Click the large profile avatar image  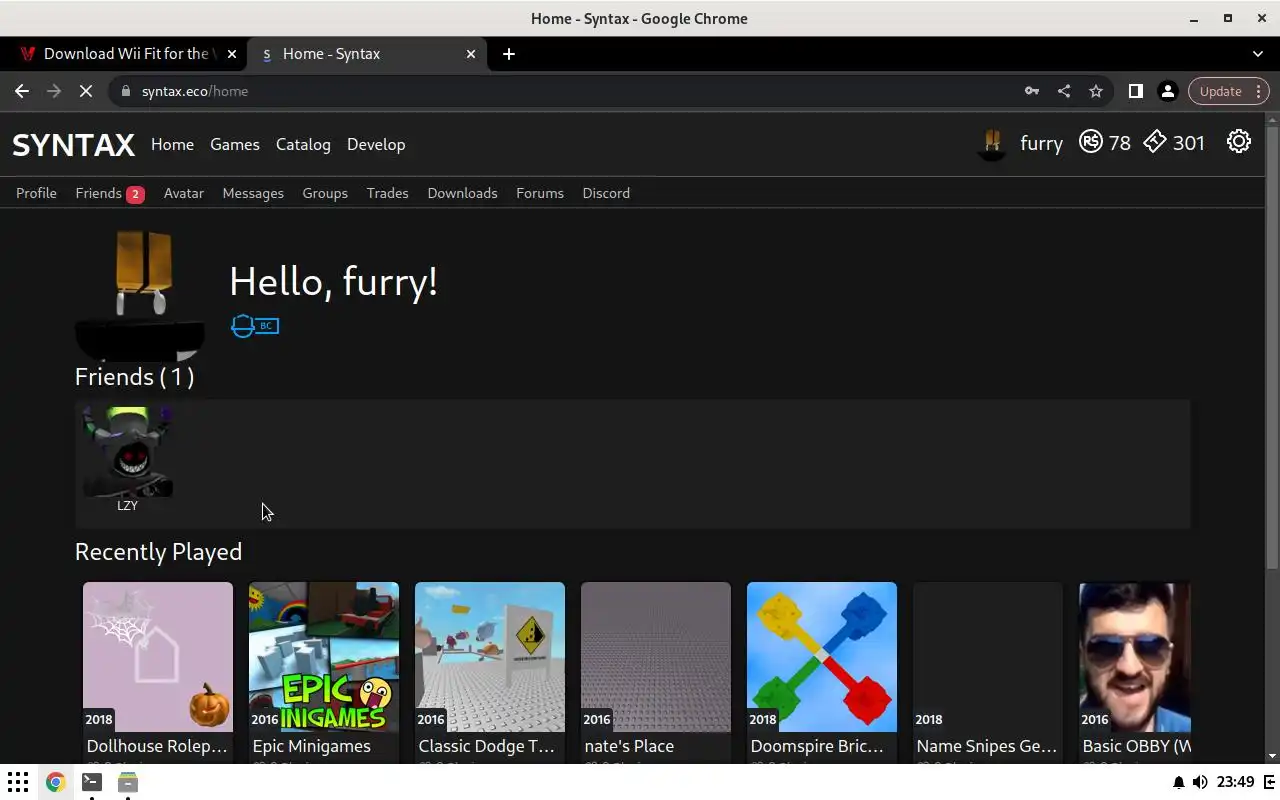tap(140, 296)
